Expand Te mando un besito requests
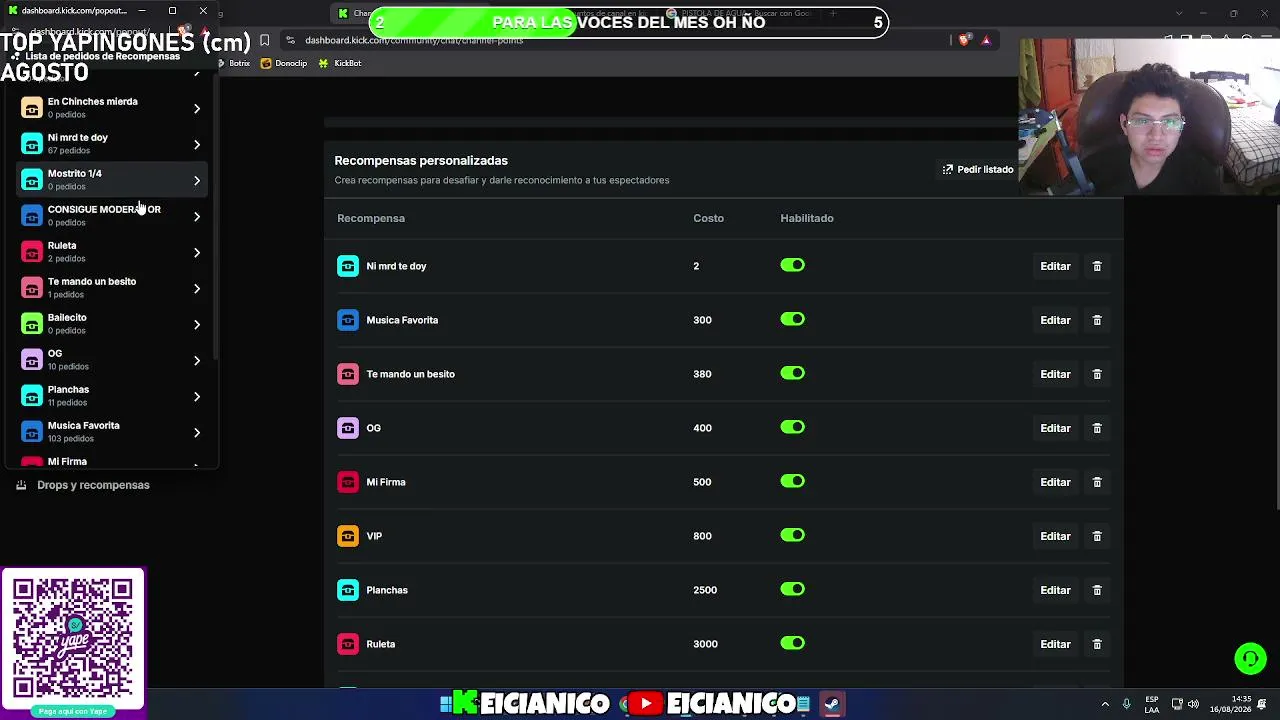 point(197,288)
